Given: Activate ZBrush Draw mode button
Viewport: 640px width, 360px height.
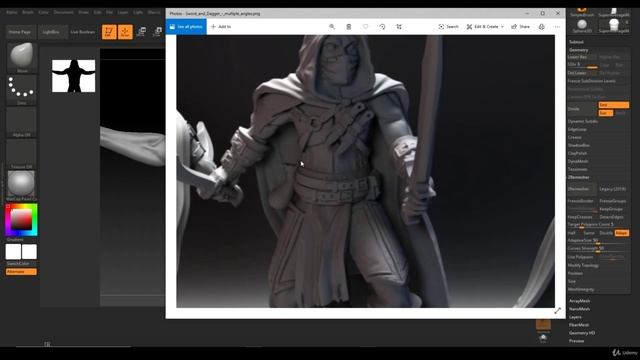Looking at the screenshot, I should click(x=125, y=32).
